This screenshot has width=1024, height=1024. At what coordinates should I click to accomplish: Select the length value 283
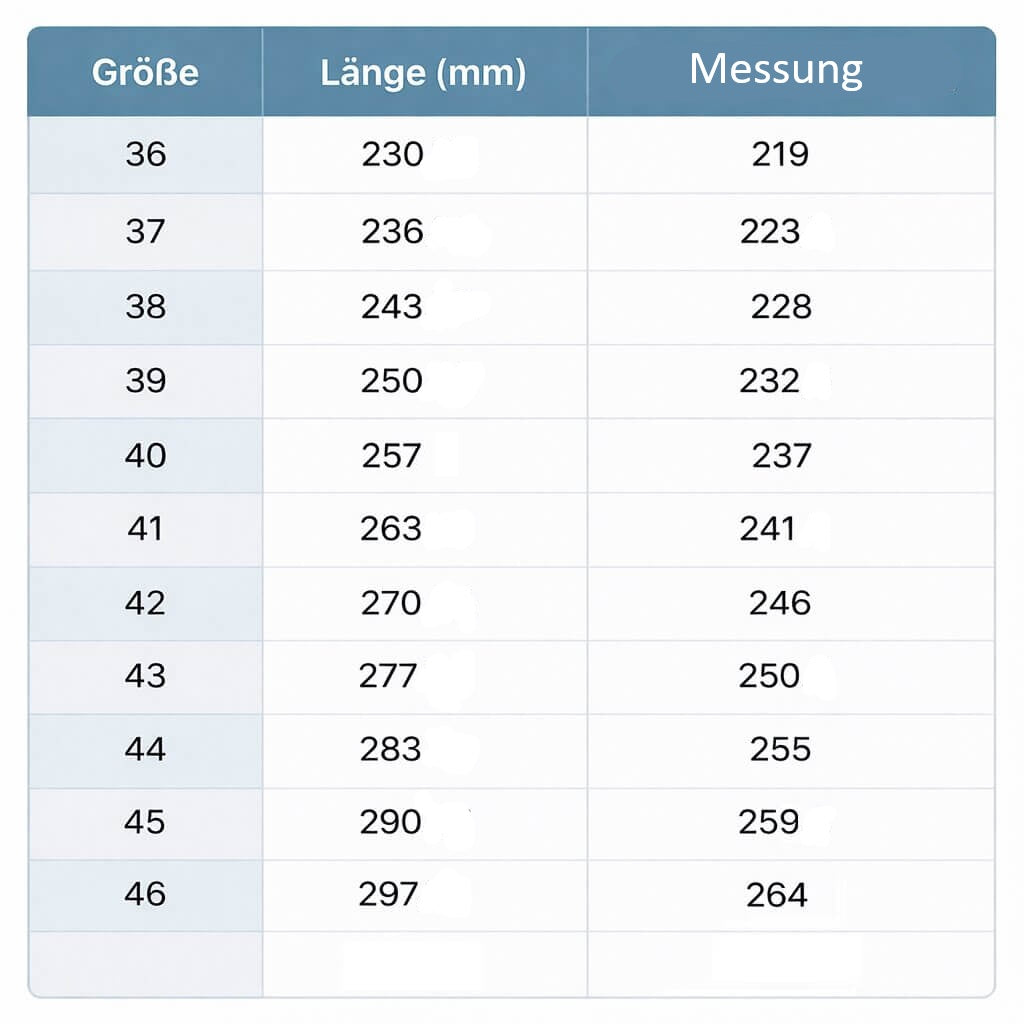(391, 749)
